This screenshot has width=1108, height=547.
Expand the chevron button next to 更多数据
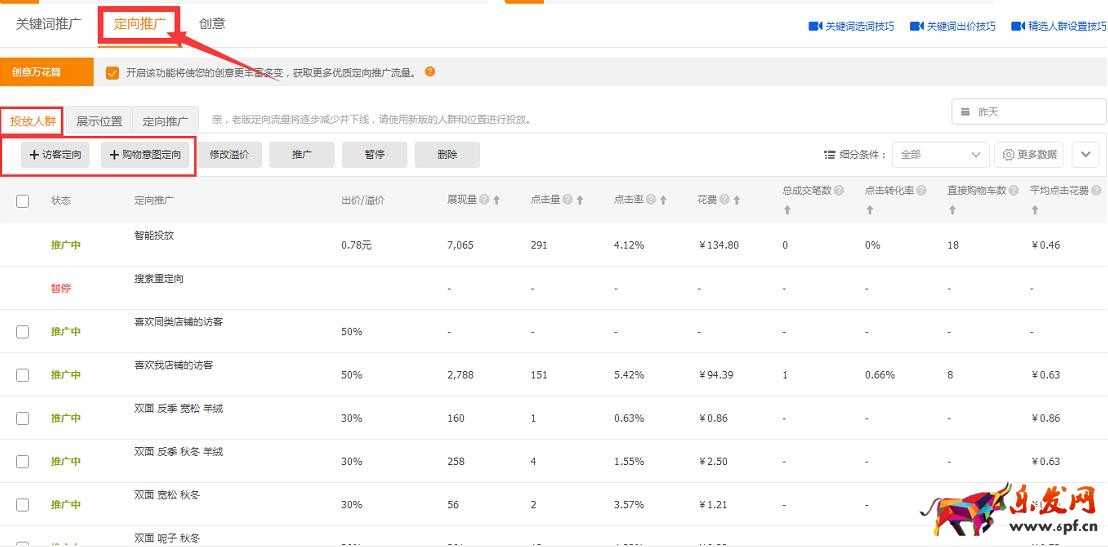[1085, 155]
